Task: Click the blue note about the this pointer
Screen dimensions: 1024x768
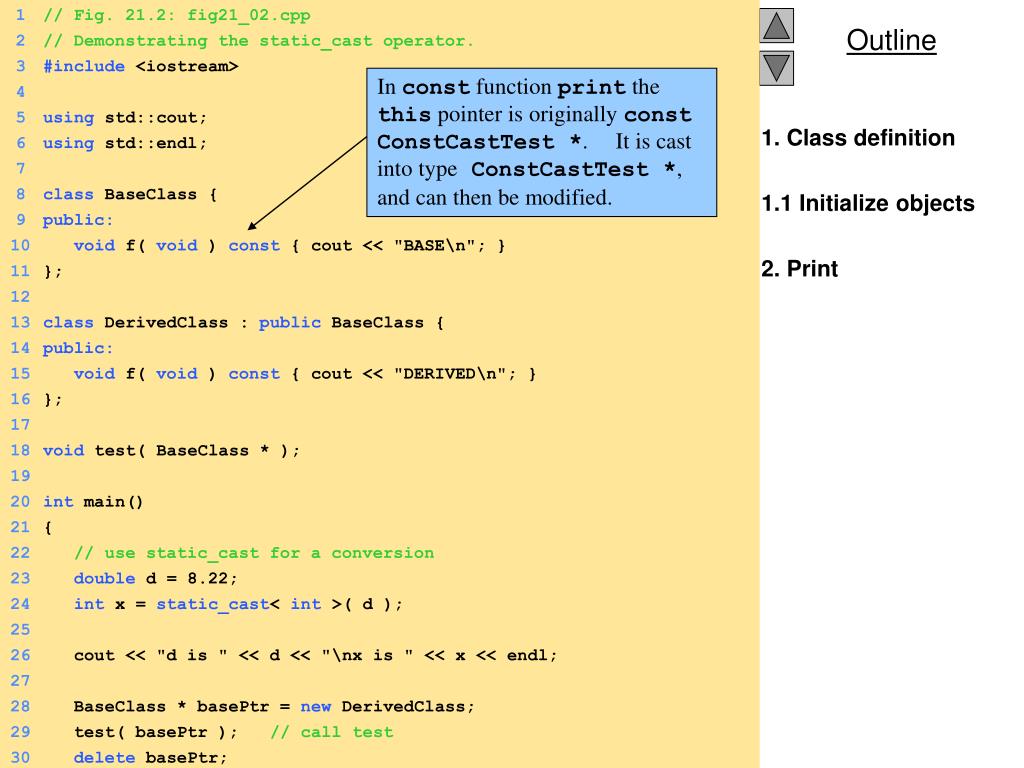Action: pyautogui.click(x=541, y=142)
